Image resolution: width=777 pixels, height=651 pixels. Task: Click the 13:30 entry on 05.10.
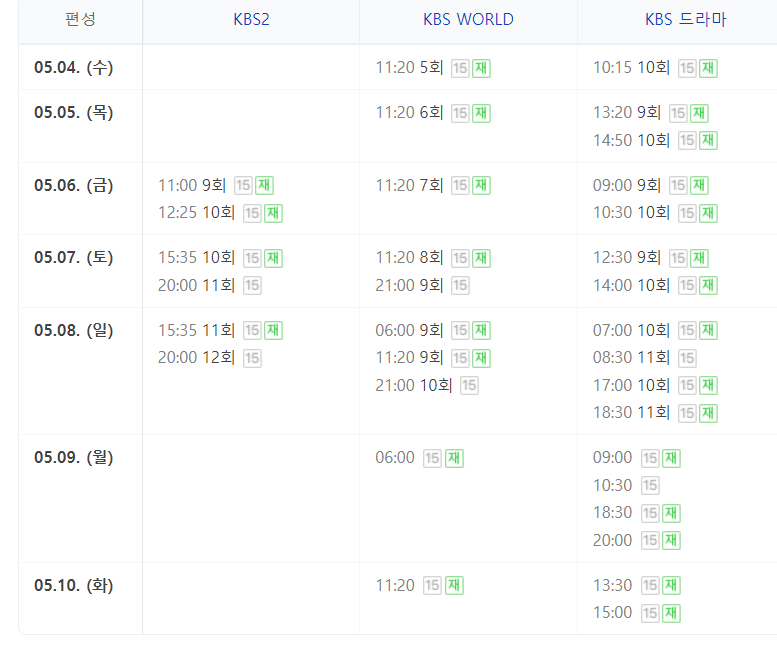pos(612,586)
